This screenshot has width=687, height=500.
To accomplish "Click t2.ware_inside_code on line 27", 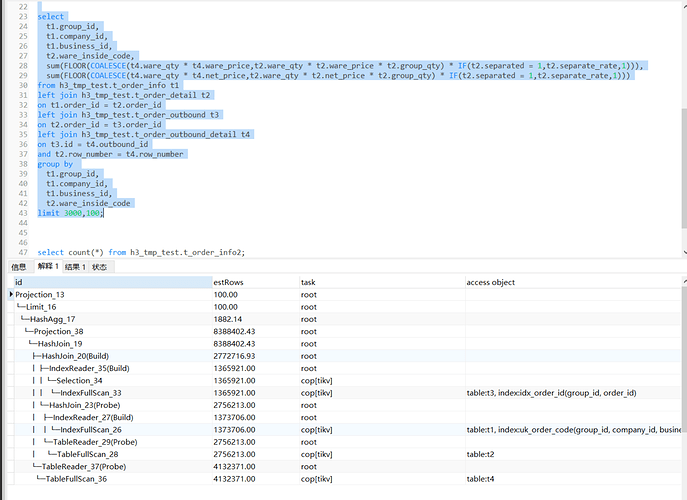I will click(x=90, y=56).
